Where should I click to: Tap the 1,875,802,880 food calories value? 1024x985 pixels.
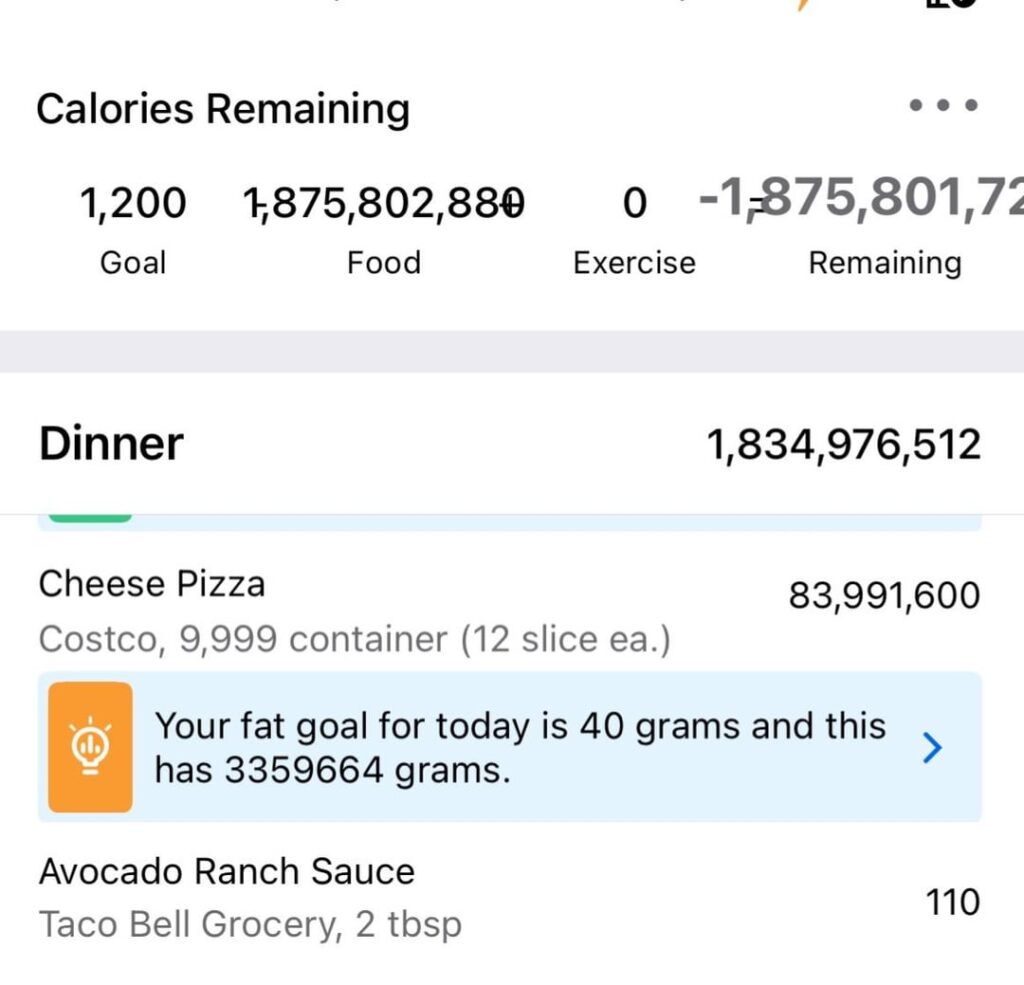click(x=384, y=203)
